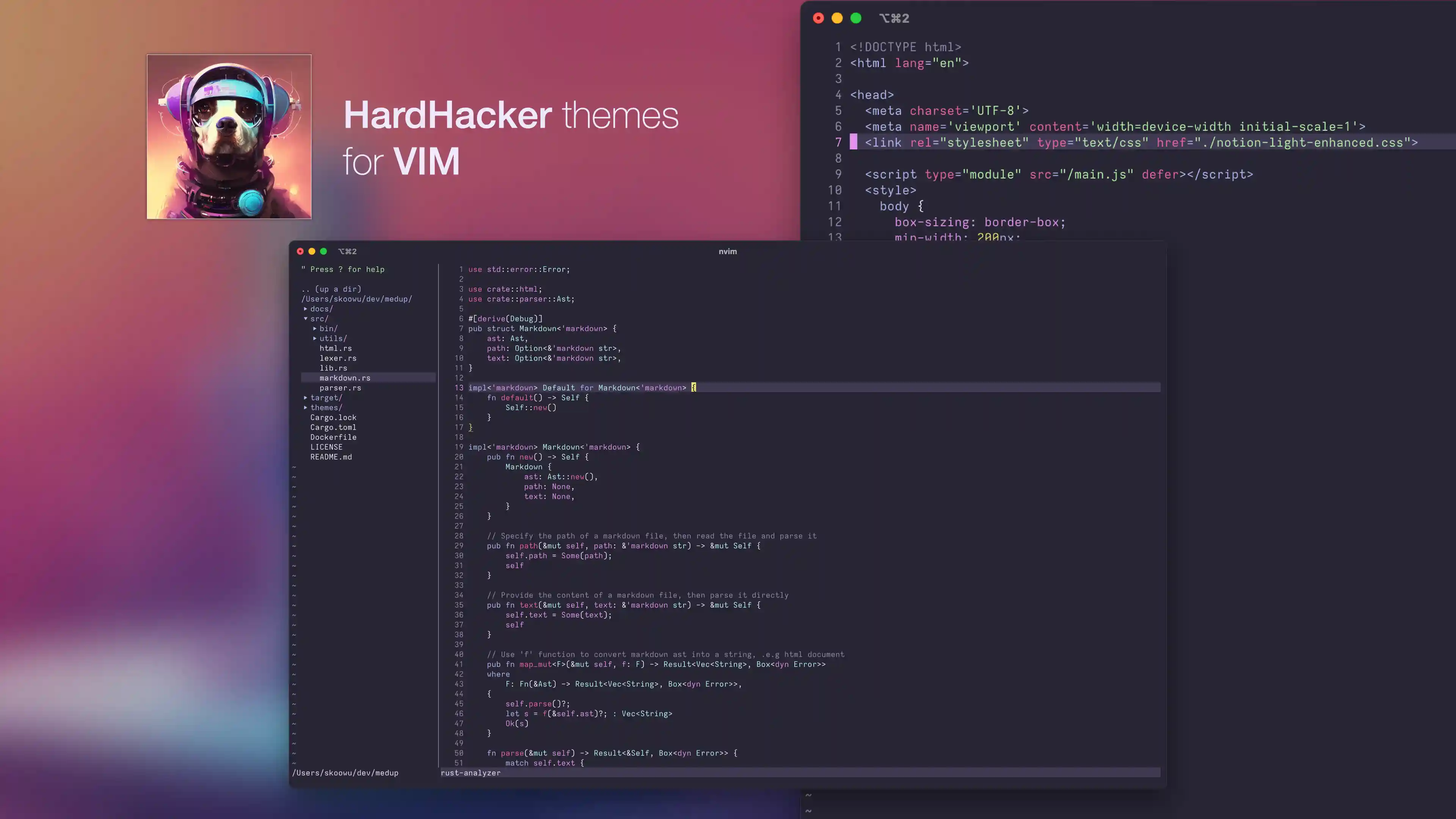Click the rust-analyzer status line
Image resolution: width=1456 pixels, height=819 pixels.
pyautogui.click(x=470, y=773)
